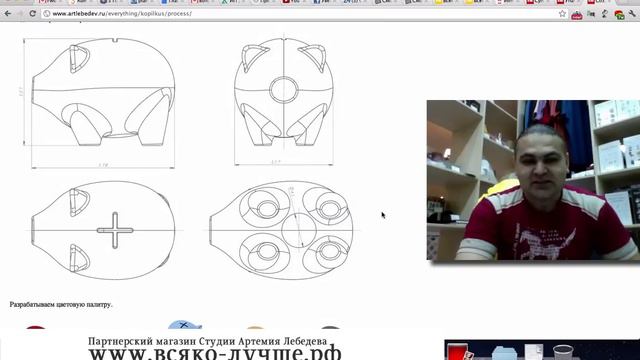Click the webcam video overlay of the man
The width and height of the screenshot is (640, 360).
click(533, 180)
